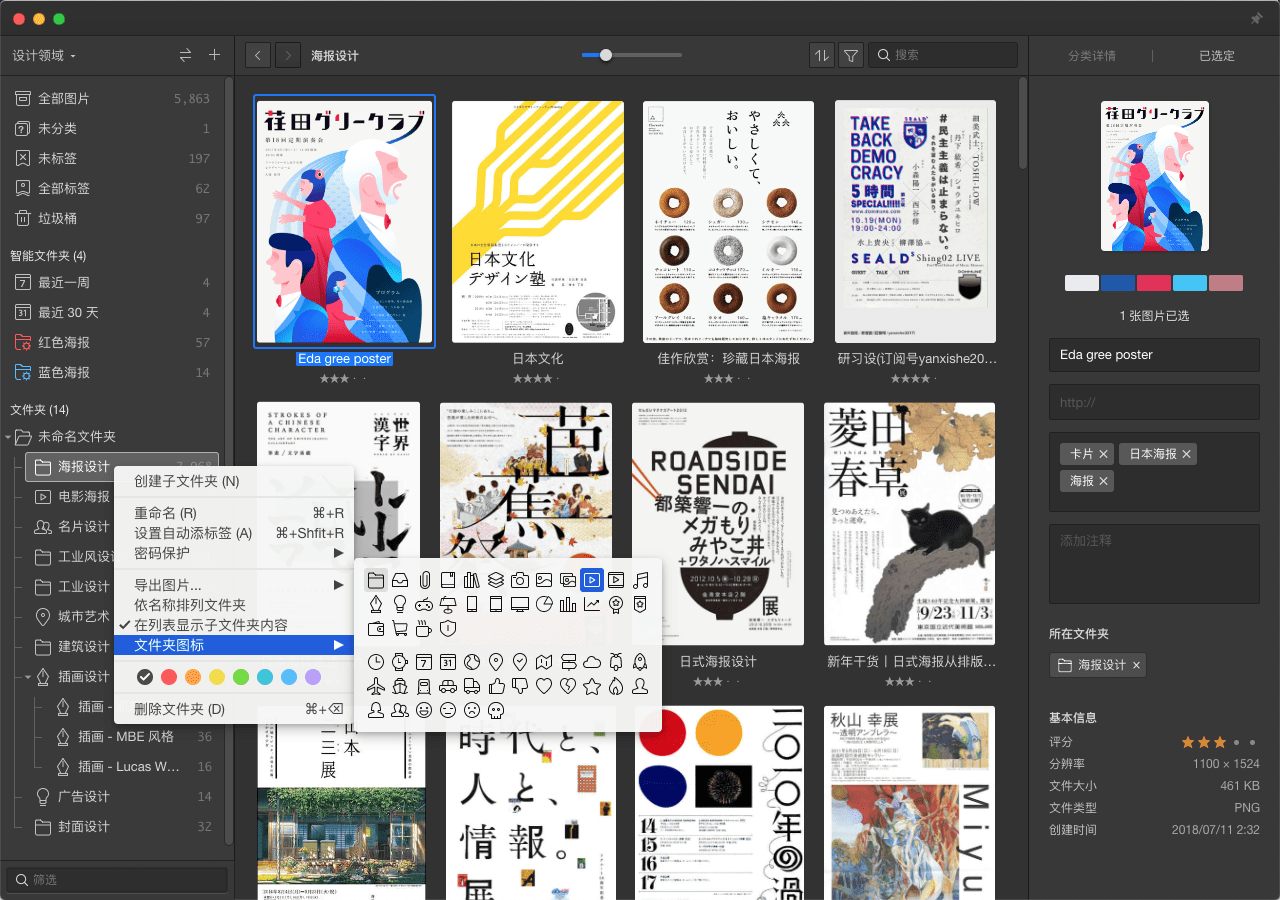Viewport: 1280px width, 900px height.
Task: Pick the game controller icon in the picker
Action: click(424, 604)
